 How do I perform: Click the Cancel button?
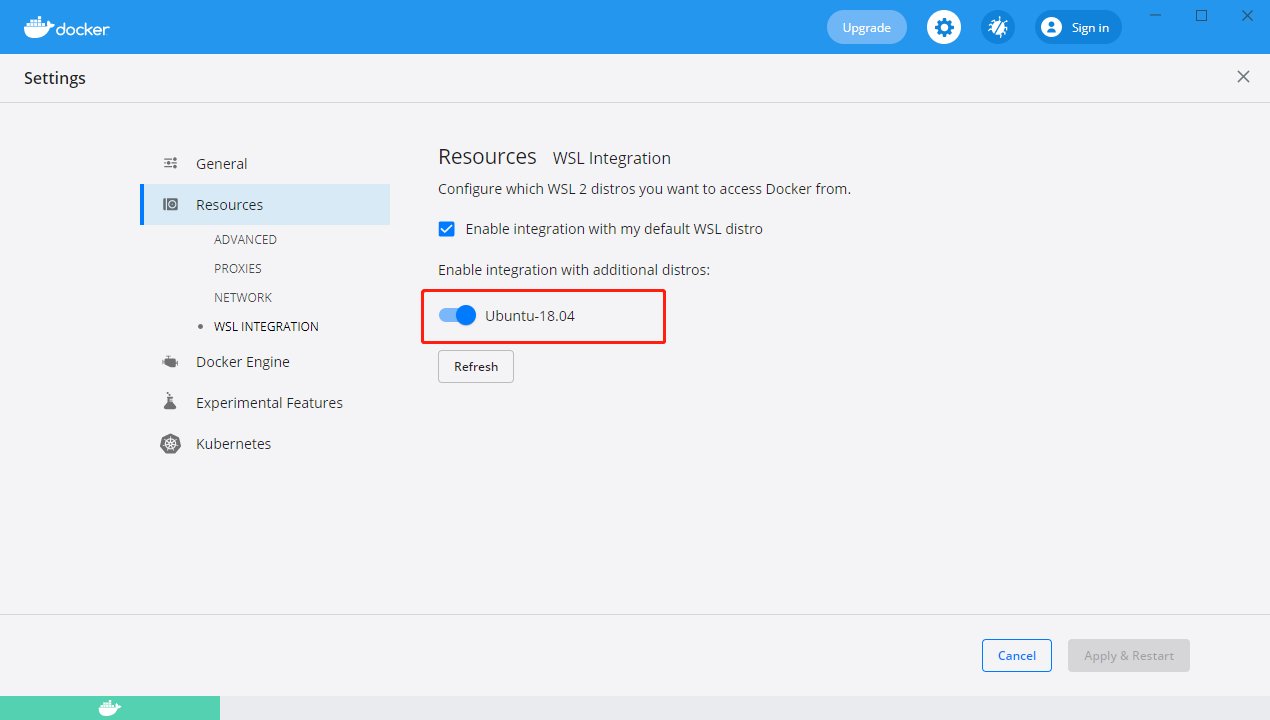1016,656
